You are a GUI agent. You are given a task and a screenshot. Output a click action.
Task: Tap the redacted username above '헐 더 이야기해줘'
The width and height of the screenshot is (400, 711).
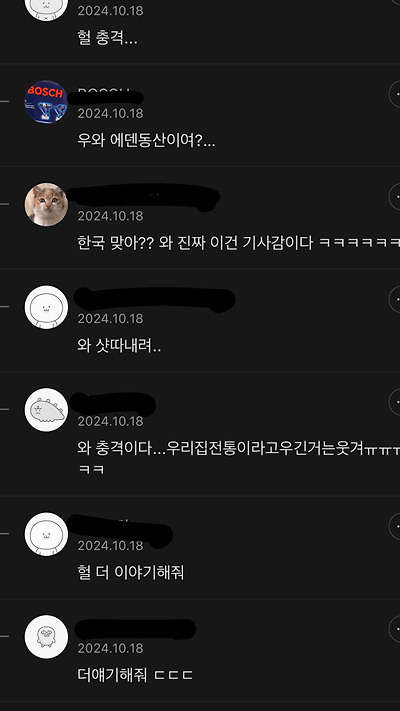click(x=120, y=529)
